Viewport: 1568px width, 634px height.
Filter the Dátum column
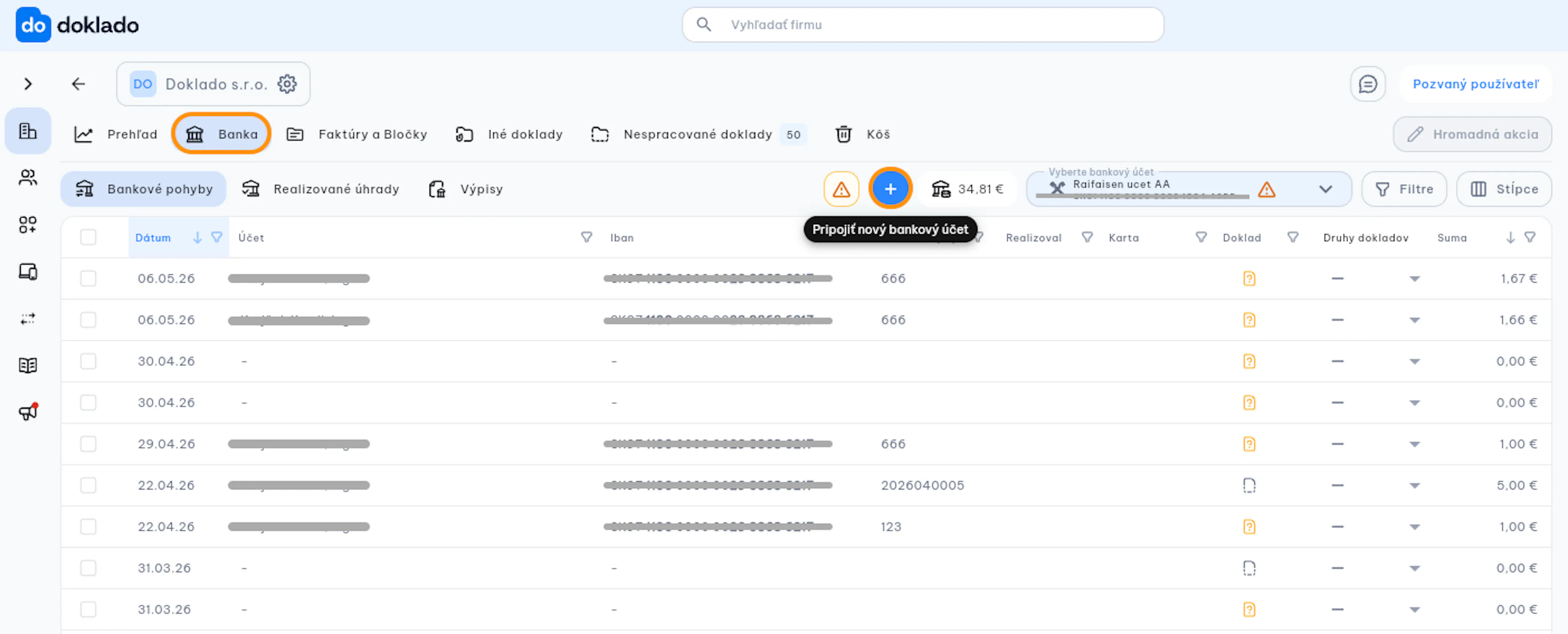pyautogui.click(x=217, y=237)
